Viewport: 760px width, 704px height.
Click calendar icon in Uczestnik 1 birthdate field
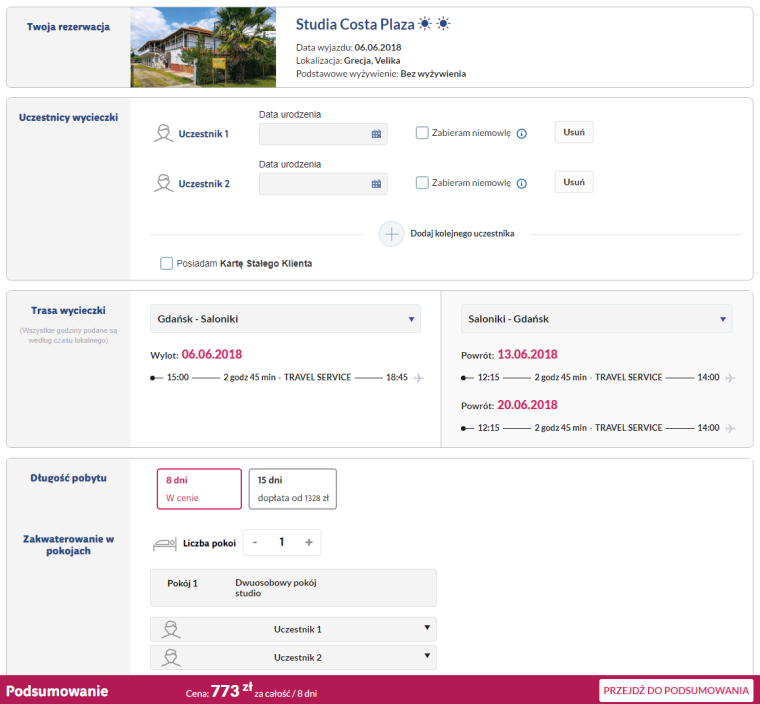point(376,133)
